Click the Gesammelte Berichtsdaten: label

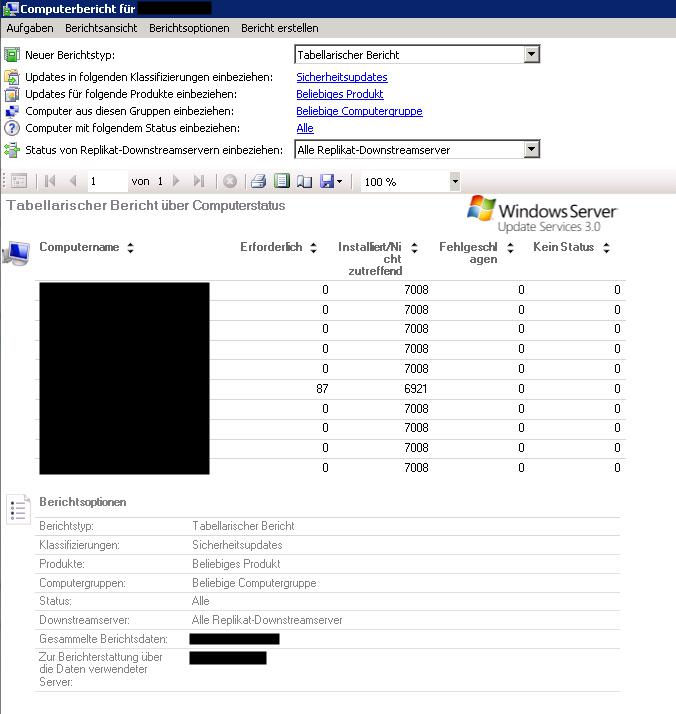pos(103,639)
